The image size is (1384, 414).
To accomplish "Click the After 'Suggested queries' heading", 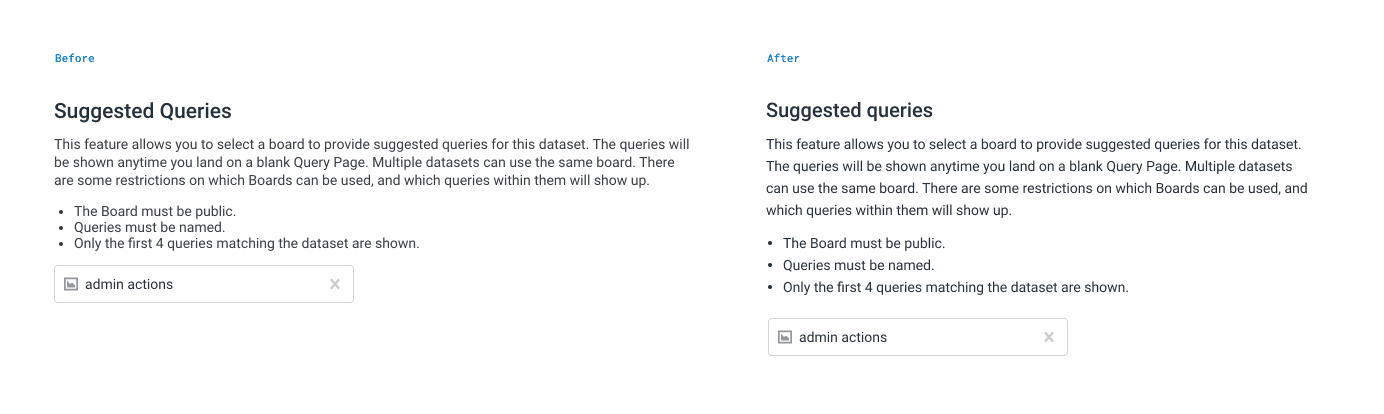I will point(849,111).
